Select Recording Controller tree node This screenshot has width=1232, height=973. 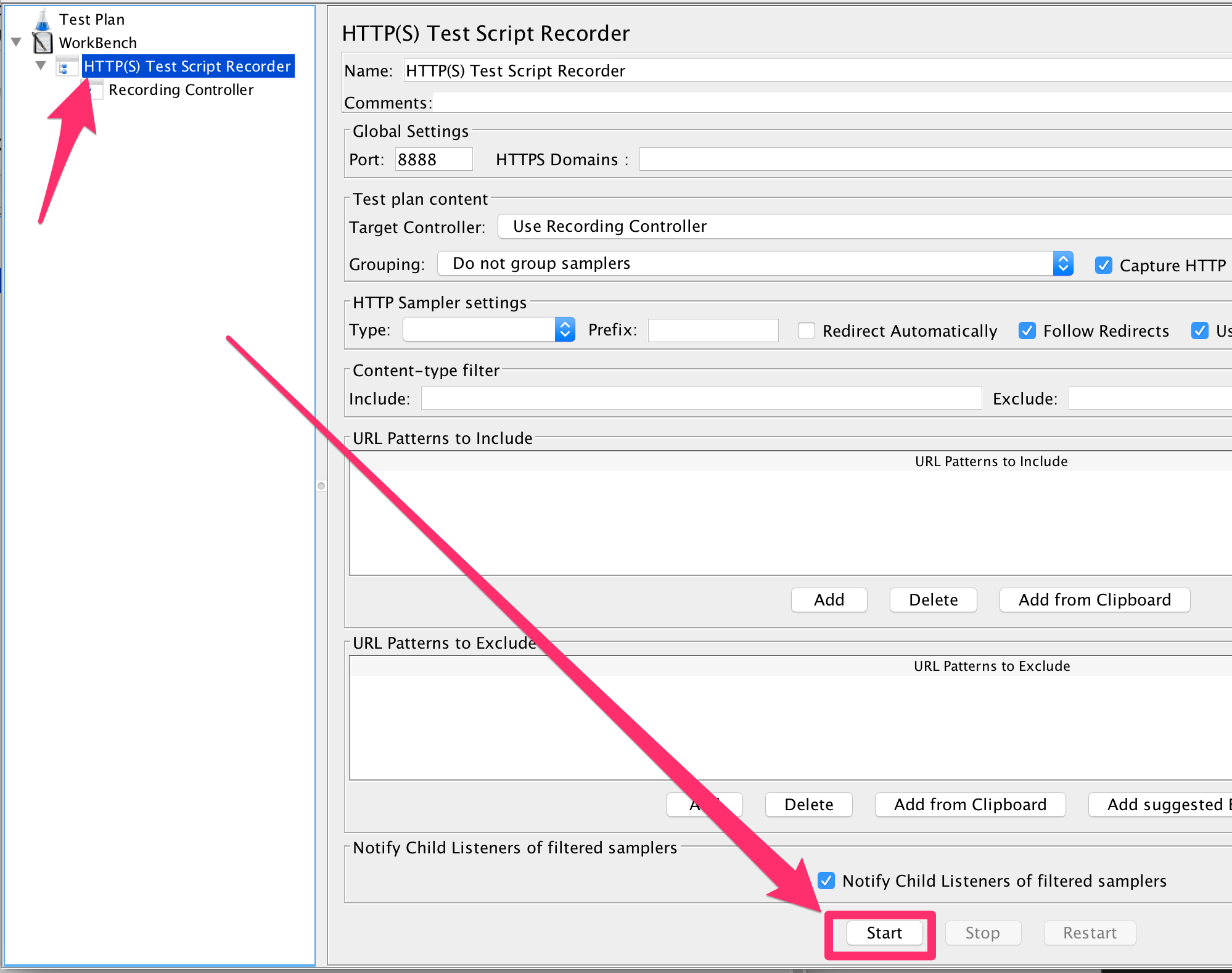[x=181, y=90]
